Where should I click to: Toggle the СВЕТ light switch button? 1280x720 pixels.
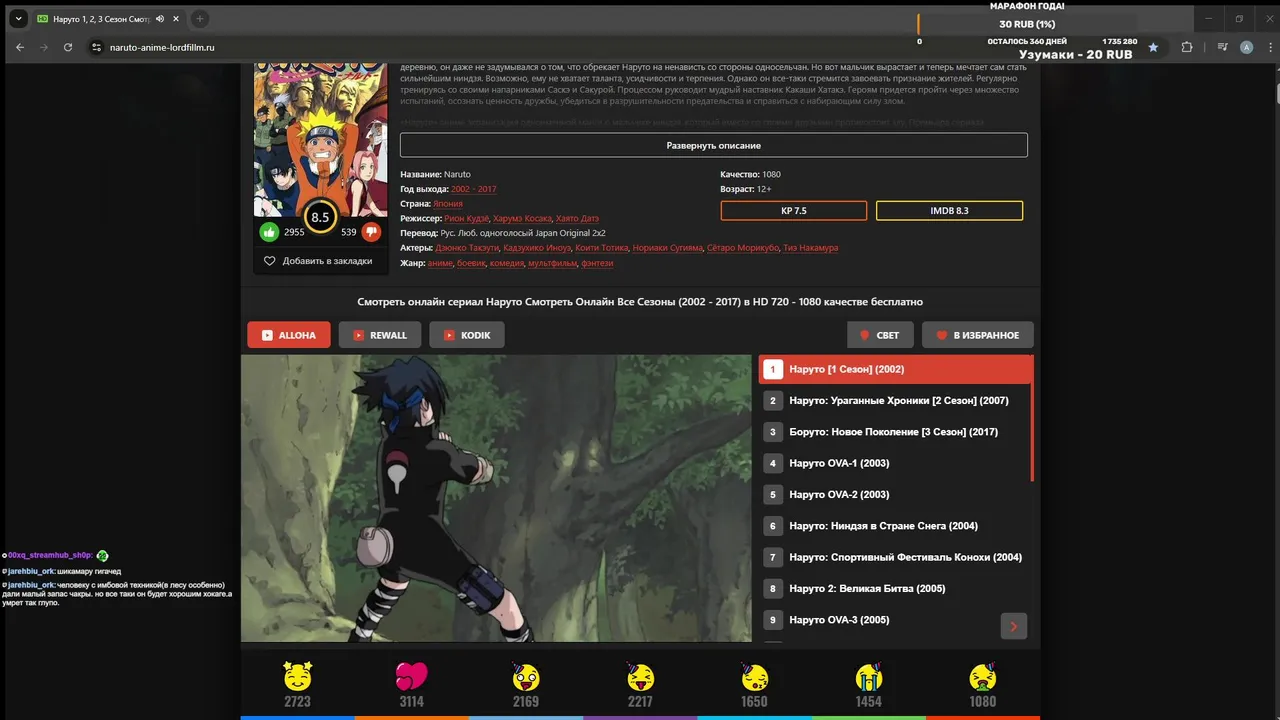(880, 335)
